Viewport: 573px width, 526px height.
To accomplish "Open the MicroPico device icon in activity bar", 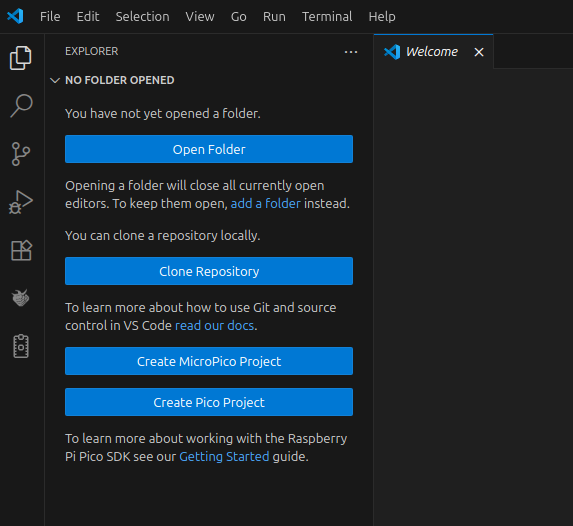I will [21, 346].
